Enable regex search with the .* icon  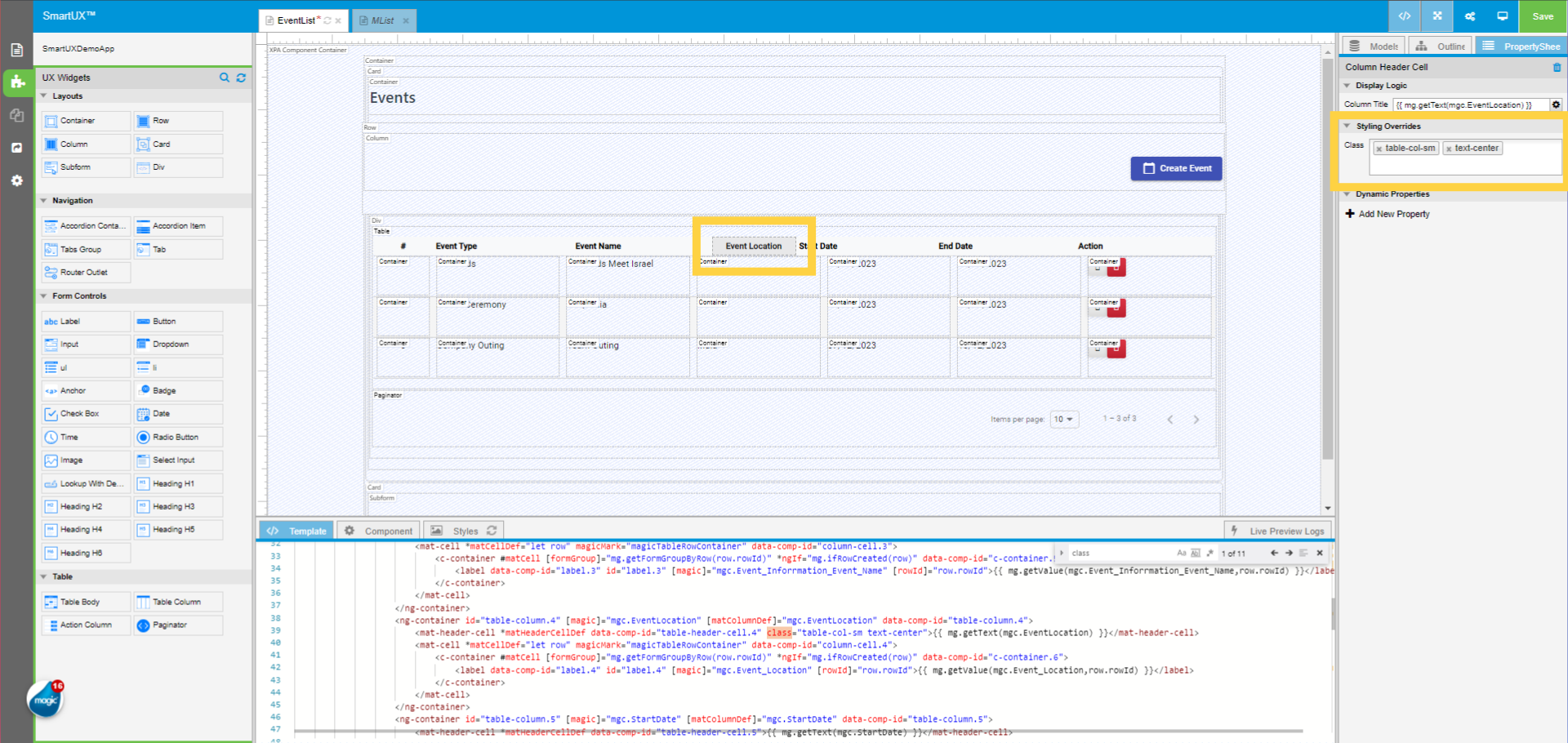coord(1209,553)
